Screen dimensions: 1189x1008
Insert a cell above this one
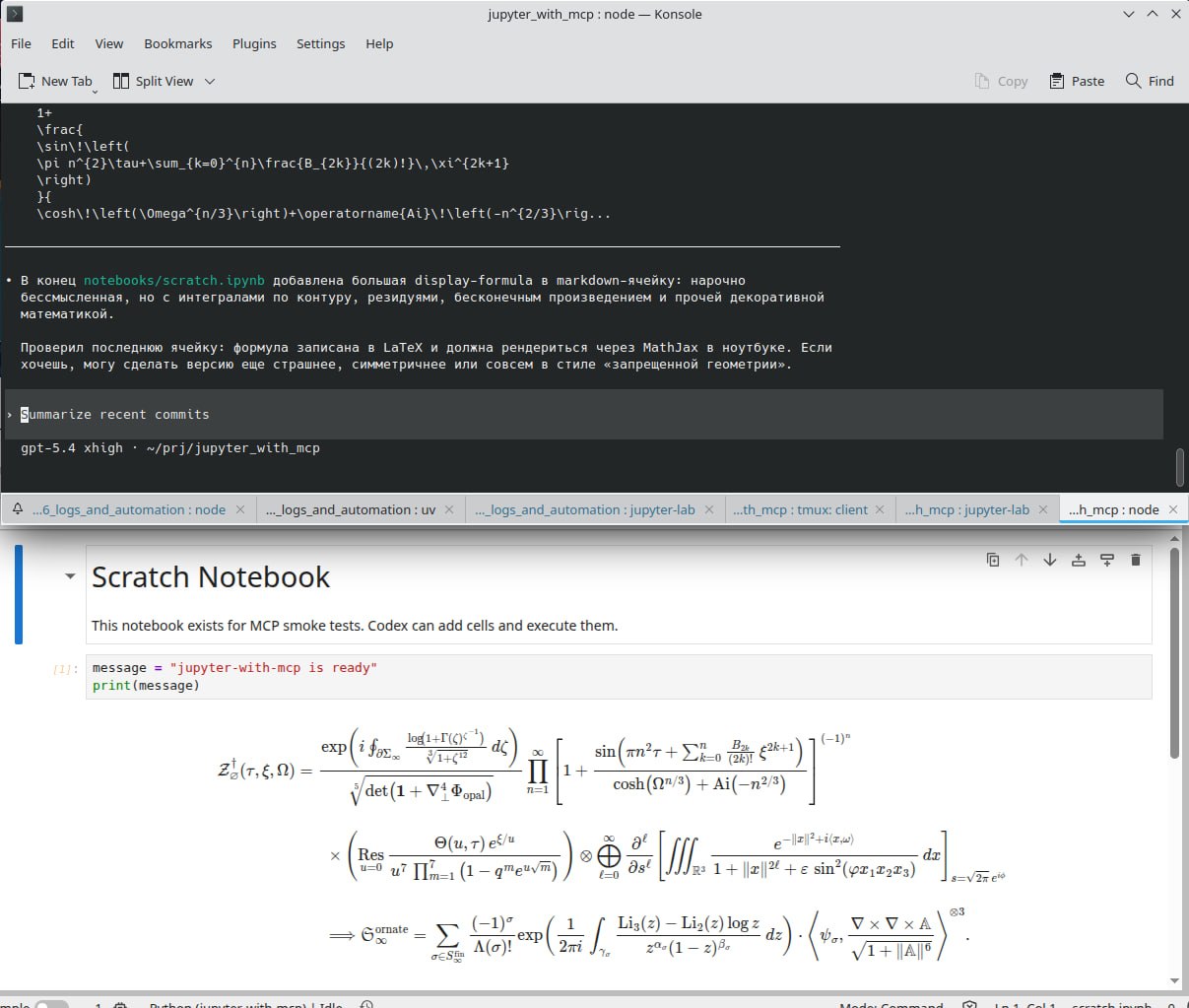click(x=1079, y=560)
